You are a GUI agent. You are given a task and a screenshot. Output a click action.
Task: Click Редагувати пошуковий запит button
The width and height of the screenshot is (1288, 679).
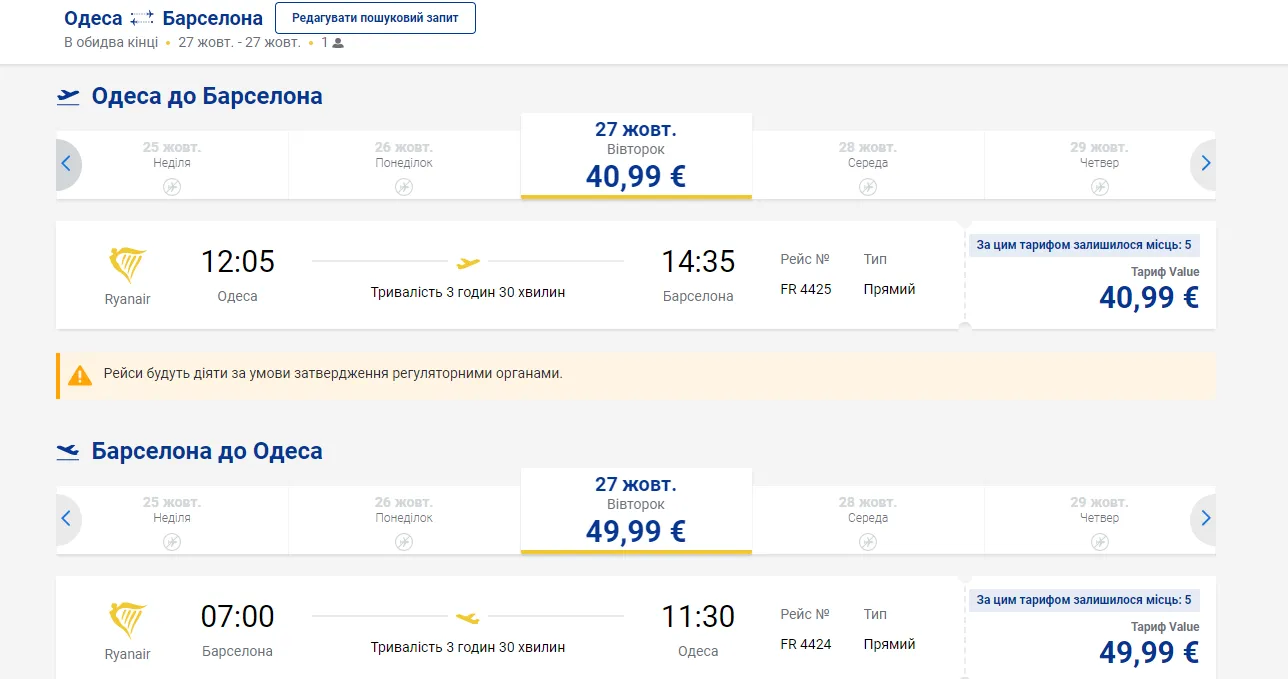pos(375,18)
